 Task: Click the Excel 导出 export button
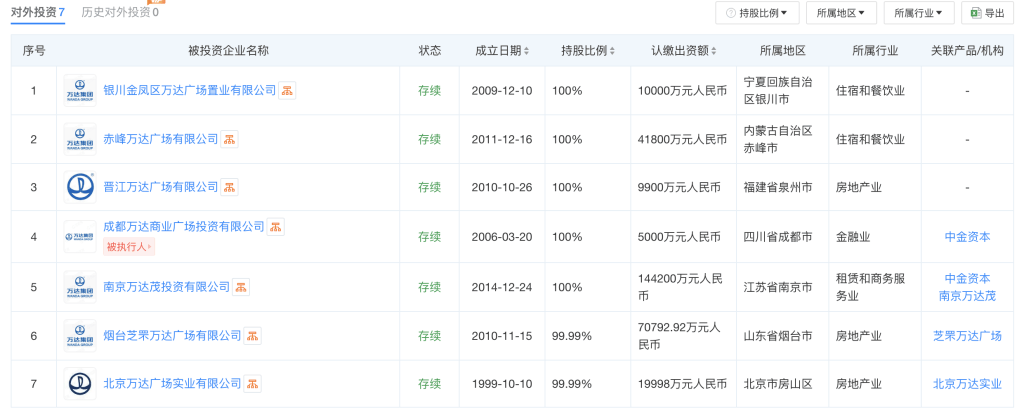987,13
